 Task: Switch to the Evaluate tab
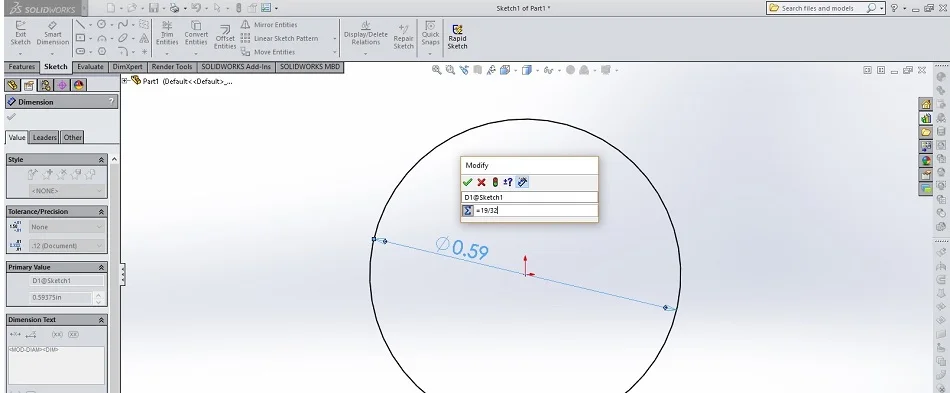pyautogui.click(x=90, y=67)
